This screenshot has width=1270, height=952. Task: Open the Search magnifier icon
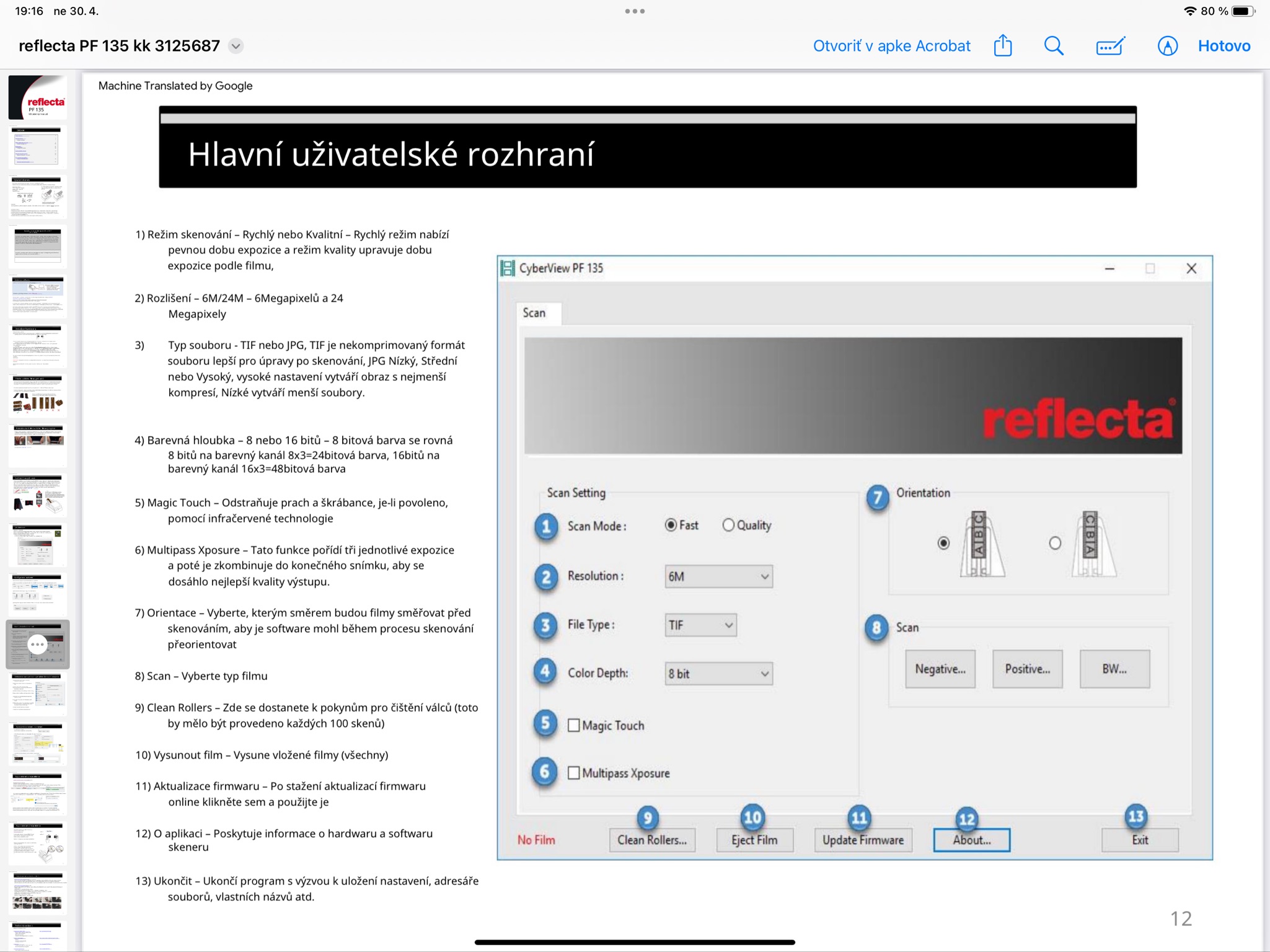click(1054, 46)
